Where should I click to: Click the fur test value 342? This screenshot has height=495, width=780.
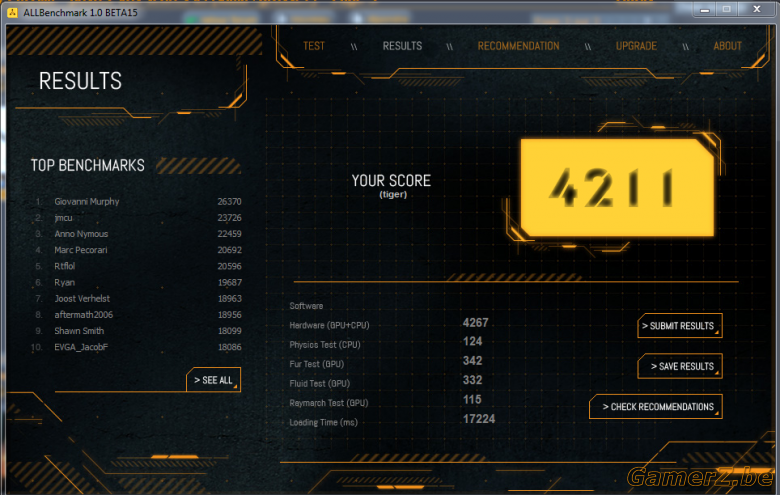pos(472,361)
